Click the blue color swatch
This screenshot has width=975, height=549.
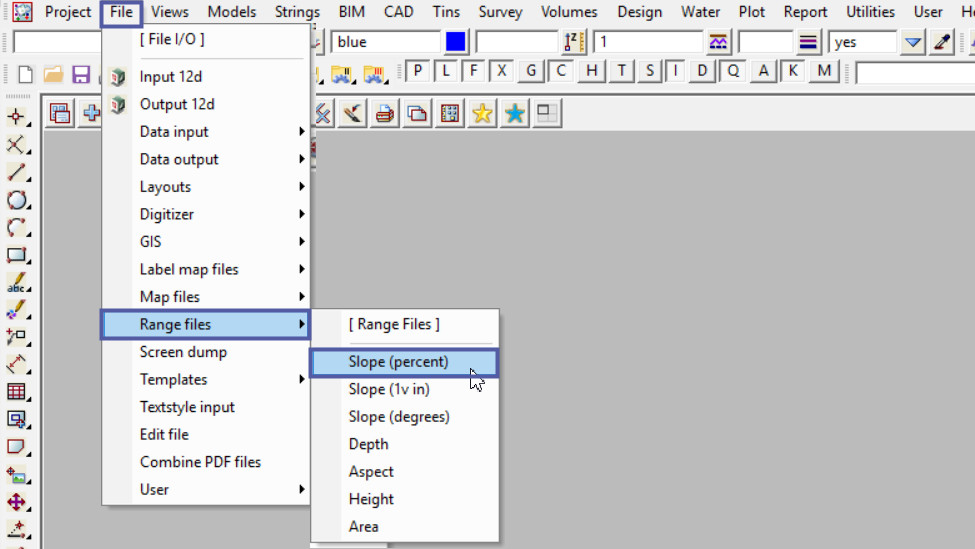point(455,42)
